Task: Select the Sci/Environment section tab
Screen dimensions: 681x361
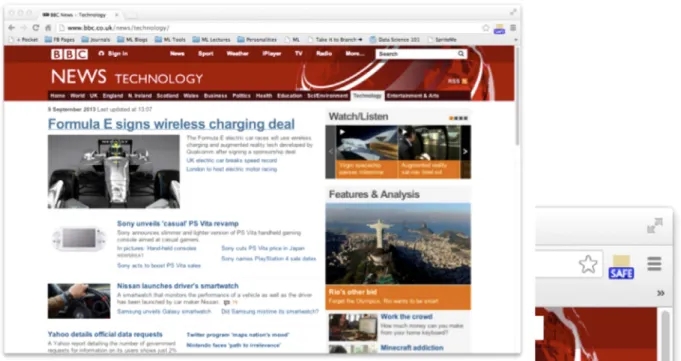Action: [327, 96]
